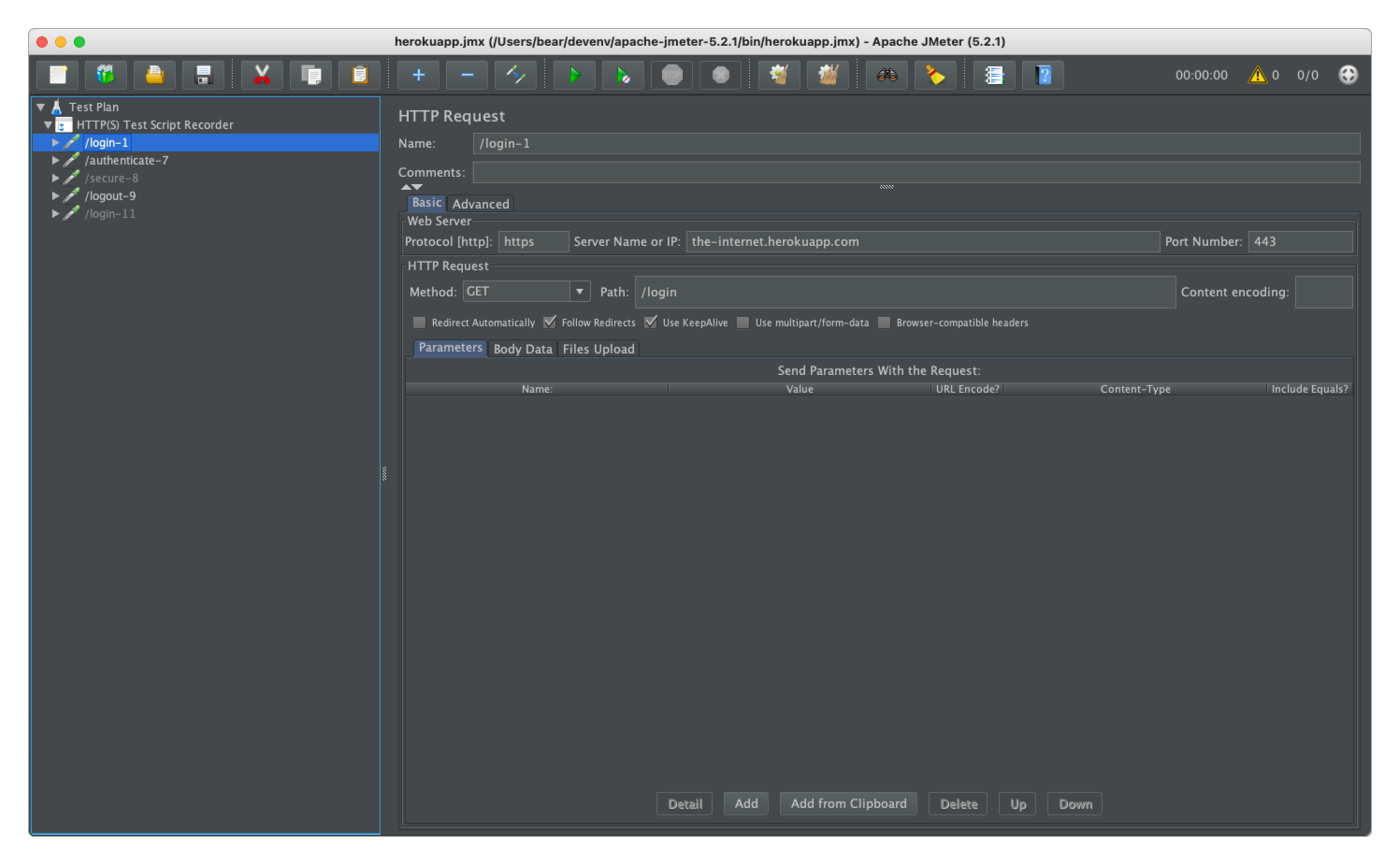Click the Copy icon in toolbar
Screen dimensions: 1400x865
(310, 75)
